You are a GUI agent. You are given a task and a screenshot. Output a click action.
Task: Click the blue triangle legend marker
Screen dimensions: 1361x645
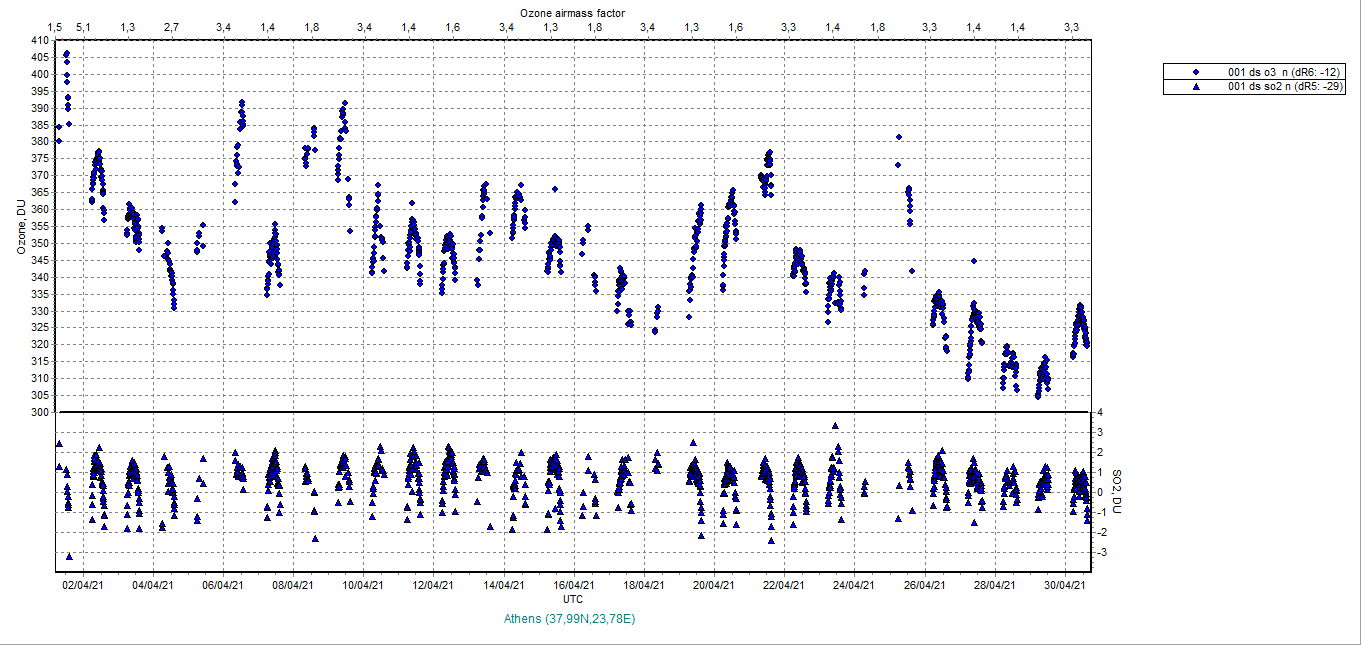[1196, 87]
